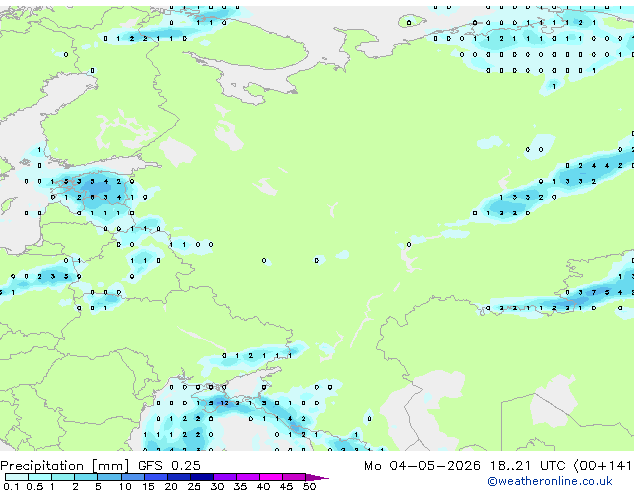Image resolution: width=634 pixels, height=490 pixels.
Task: Pick the 25–30 mm dark blue swatch
Action: [202, 477]
